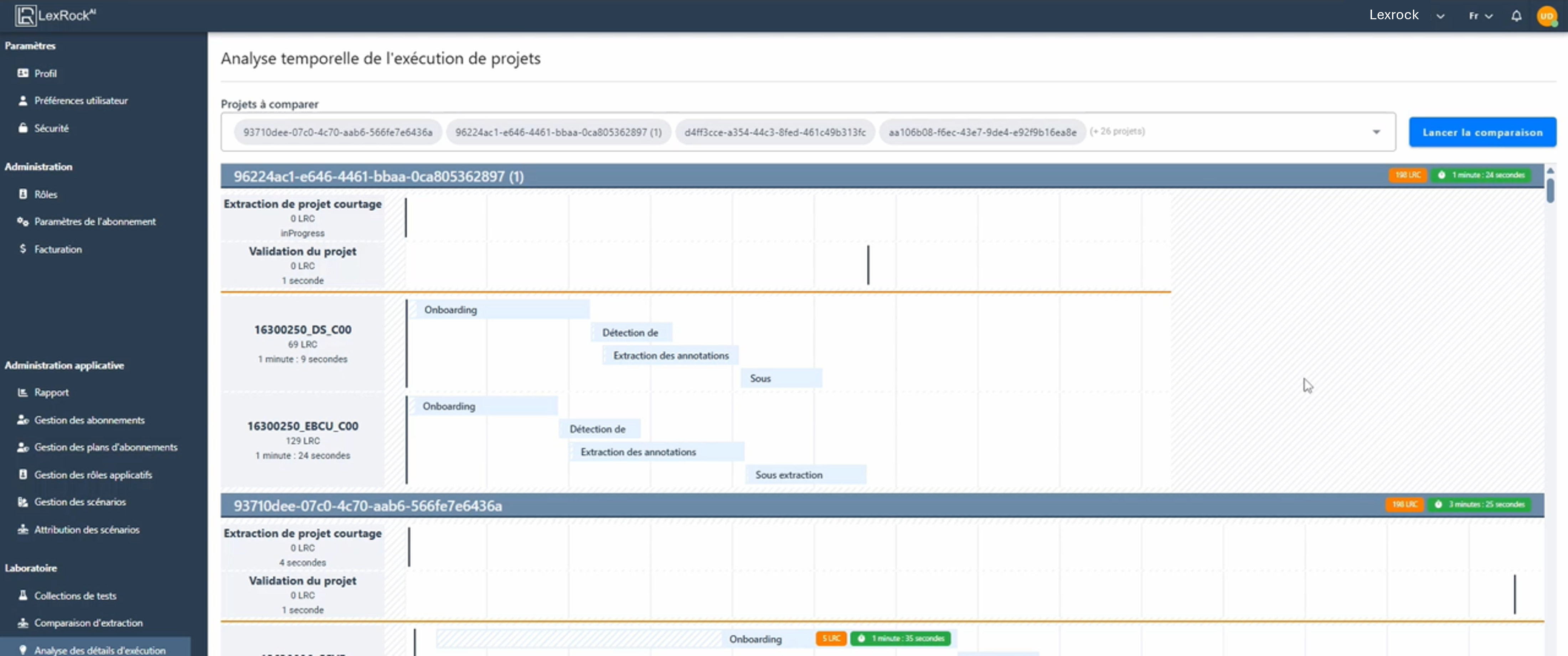Click the Comparaison d'extraction icon

click(x=23, y=623)
